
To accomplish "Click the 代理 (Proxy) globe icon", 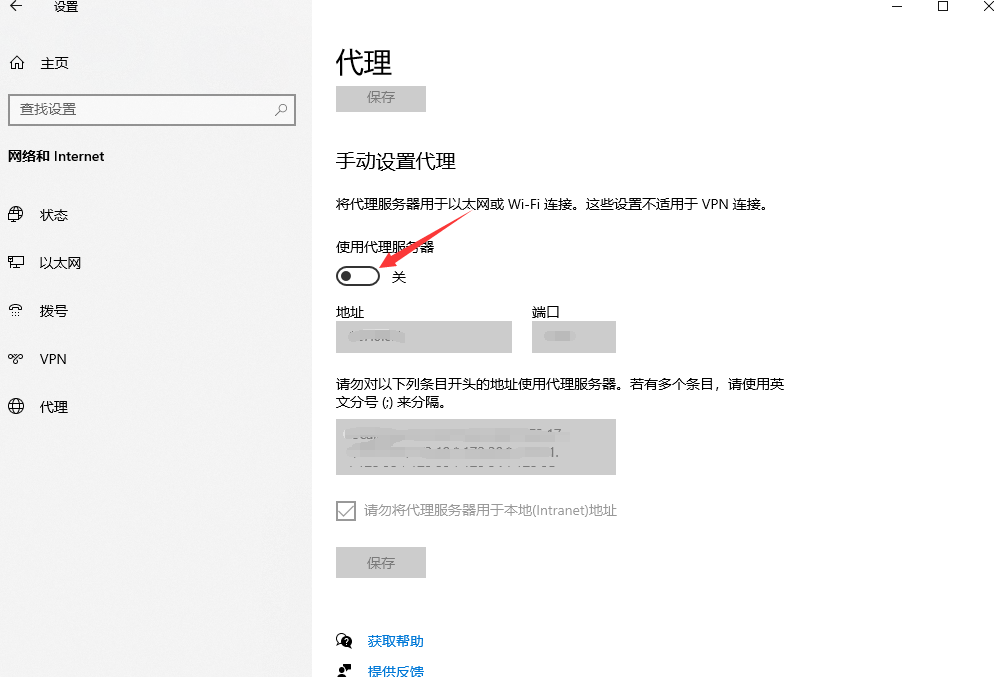I will point(17,406).
